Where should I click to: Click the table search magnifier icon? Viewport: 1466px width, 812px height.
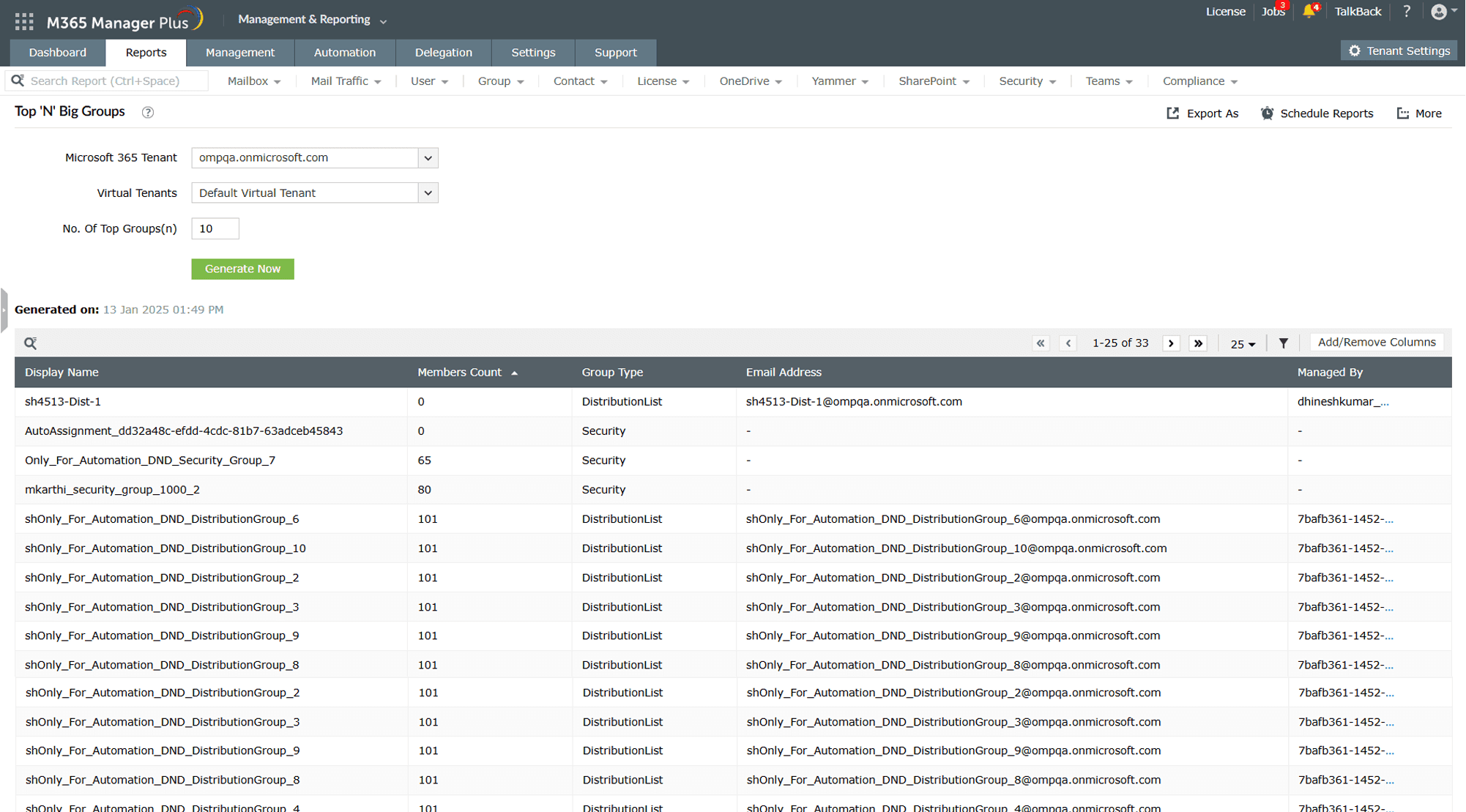[x=30, y=343]
